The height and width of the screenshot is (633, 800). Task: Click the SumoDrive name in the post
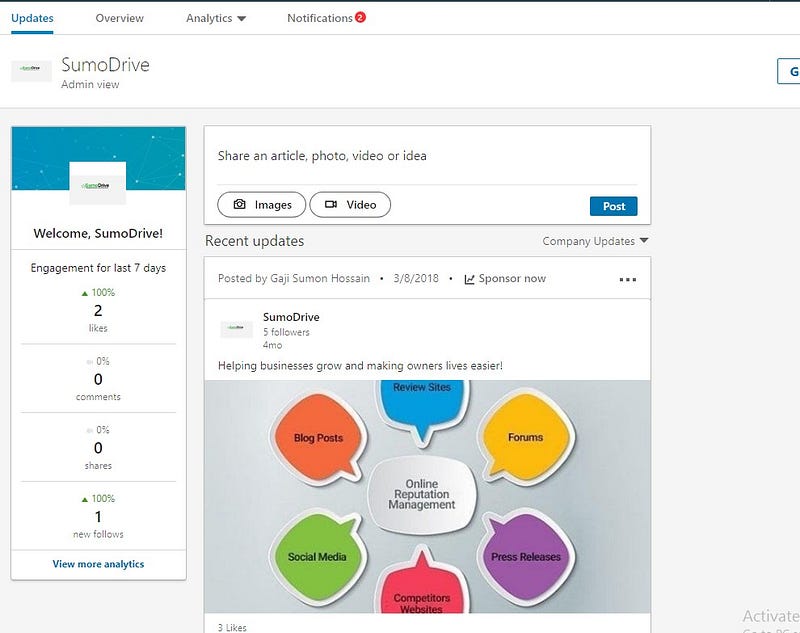(x=291, y=317)
